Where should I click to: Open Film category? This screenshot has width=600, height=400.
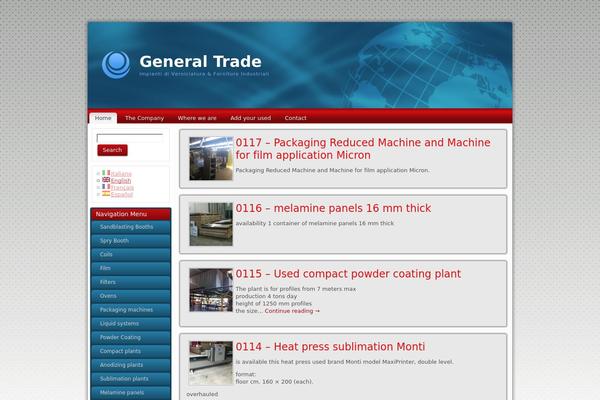pos(131,268)
